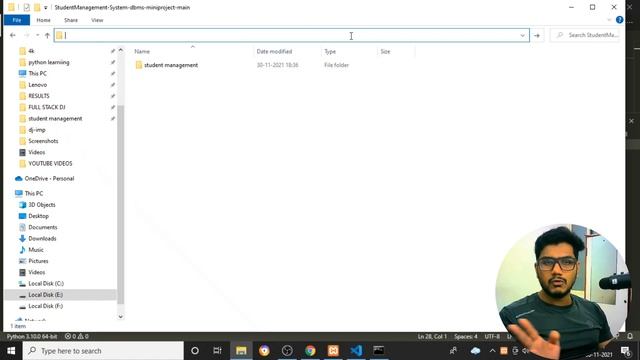640x360 pixels.
Task: Open Local Disk (F:) in sidebar
Action: pos(45,306)
